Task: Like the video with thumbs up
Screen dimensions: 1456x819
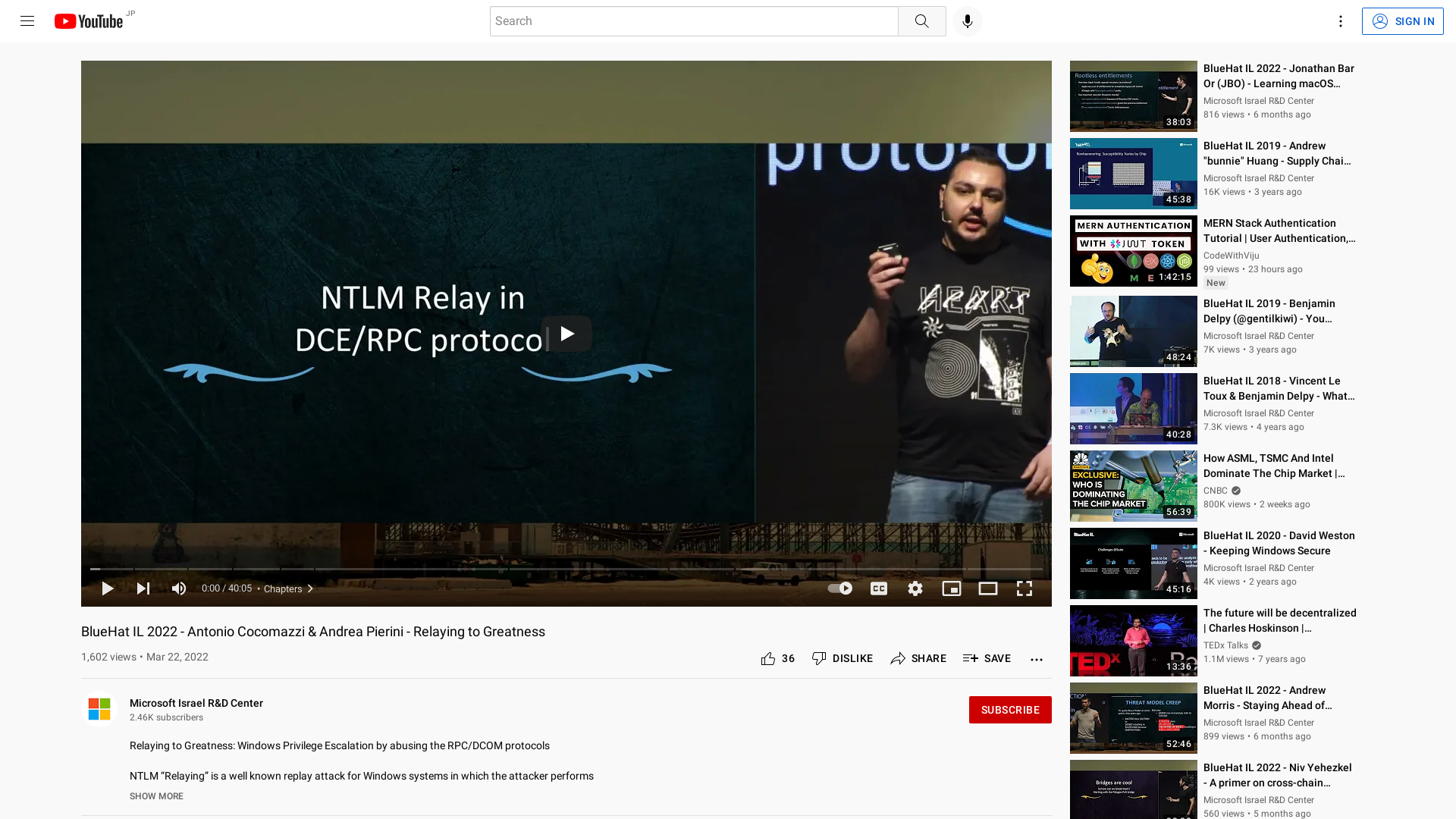Action: [x=777, y=658]
